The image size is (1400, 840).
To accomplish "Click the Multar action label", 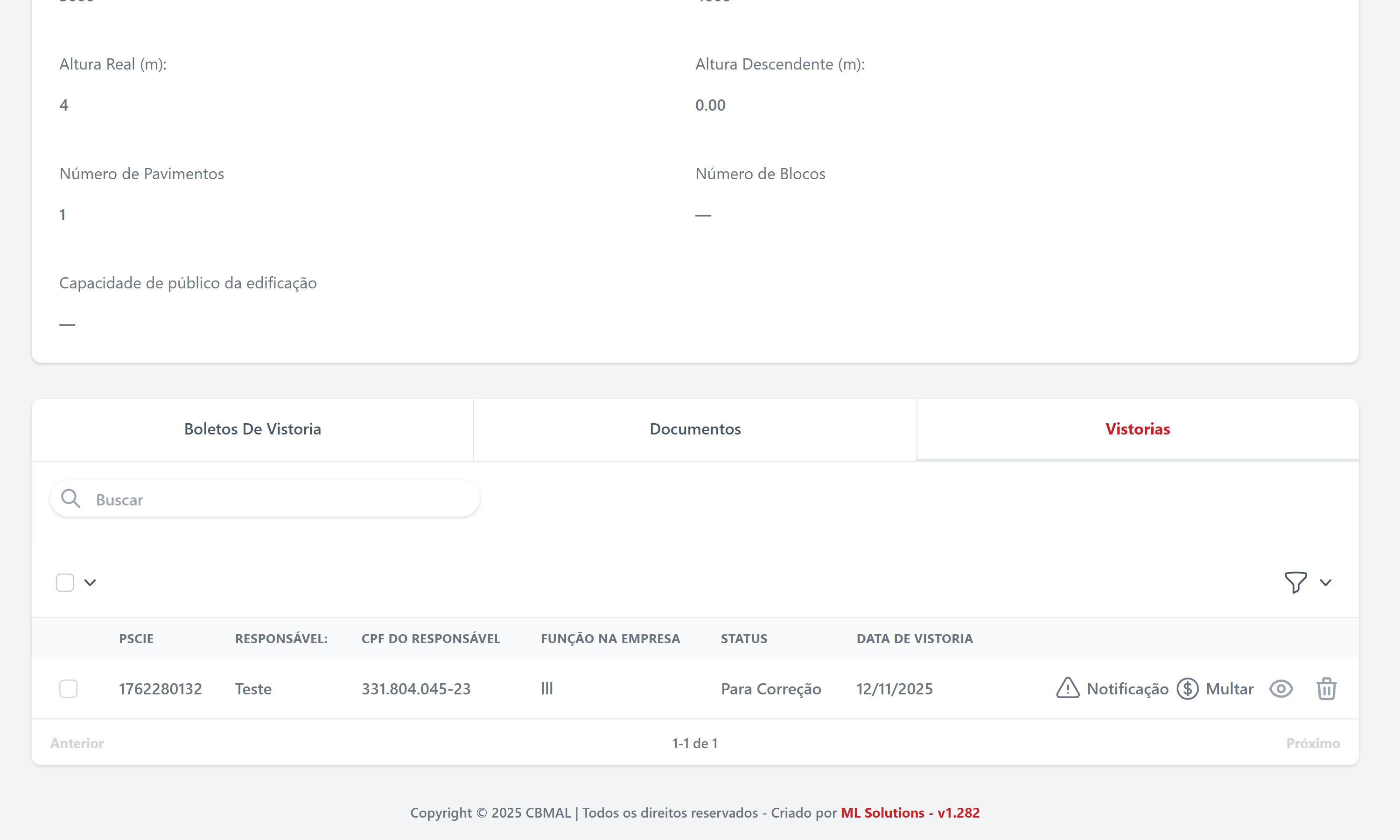I will [1229, 688].
